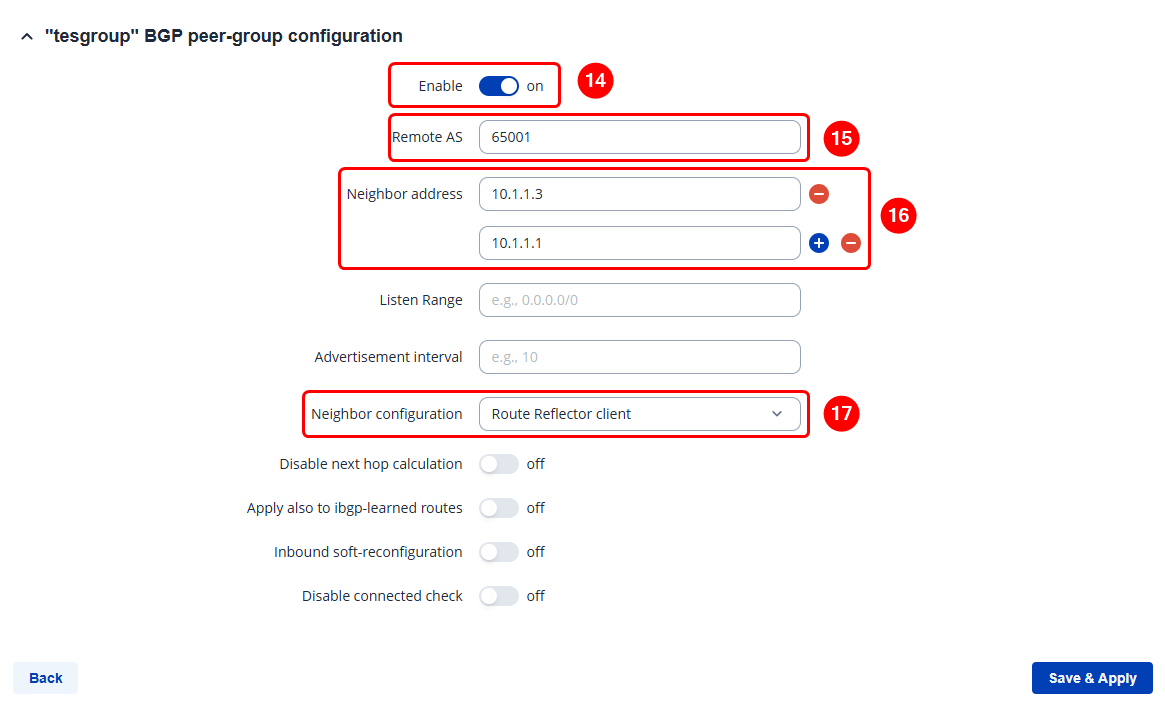The height and width of the screenshot is (719, 1165).
Task: Focus the Listen Range input
Action: pos(639,300)
